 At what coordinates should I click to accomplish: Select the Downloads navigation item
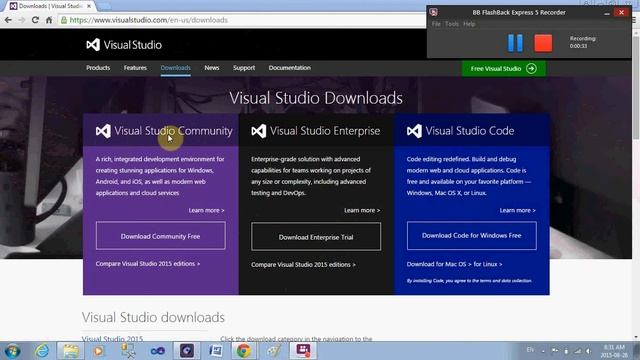click(176, 68)
